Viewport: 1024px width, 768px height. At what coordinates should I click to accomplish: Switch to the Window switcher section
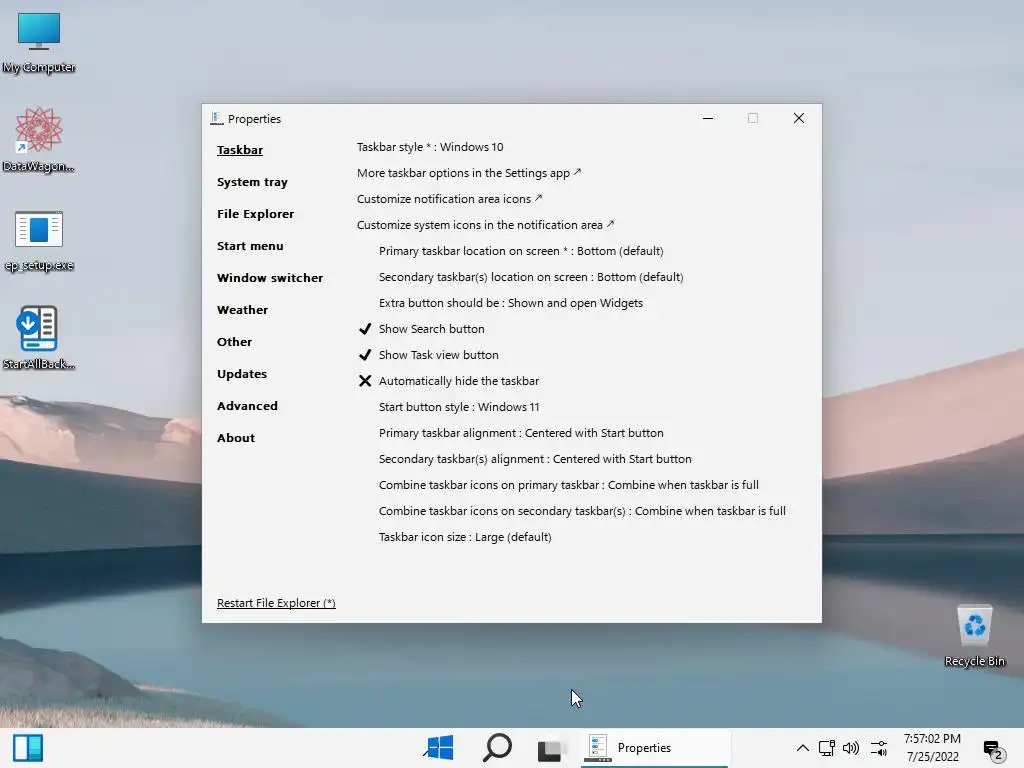[270, 278]
